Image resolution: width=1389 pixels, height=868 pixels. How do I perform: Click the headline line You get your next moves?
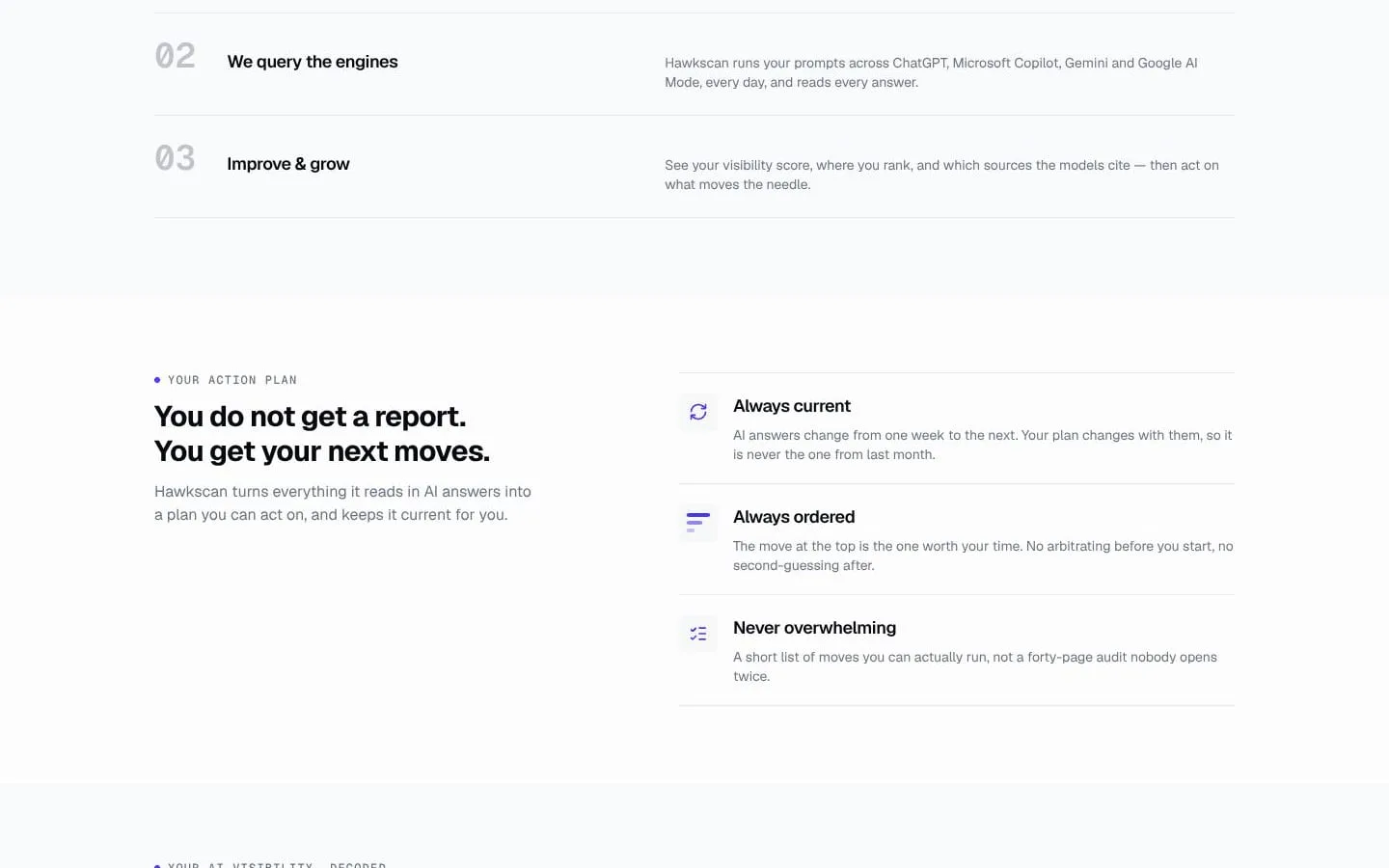click(322, 451)
